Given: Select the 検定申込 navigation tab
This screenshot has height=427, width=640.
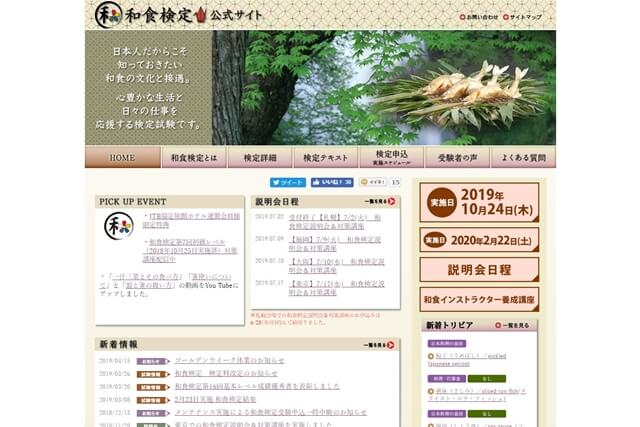Looking at the screenshot, I should tap(392, 157).
